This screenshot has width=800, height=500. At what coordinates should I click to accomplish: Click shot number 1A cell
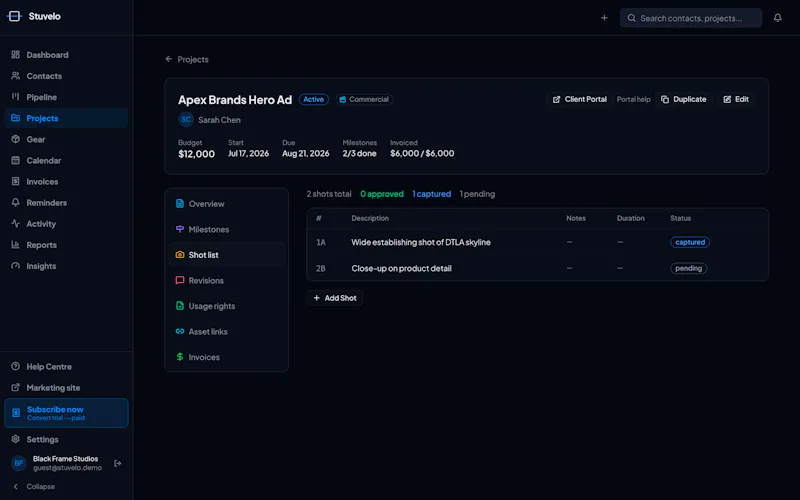pyautogui.click(x=320, y=242)
